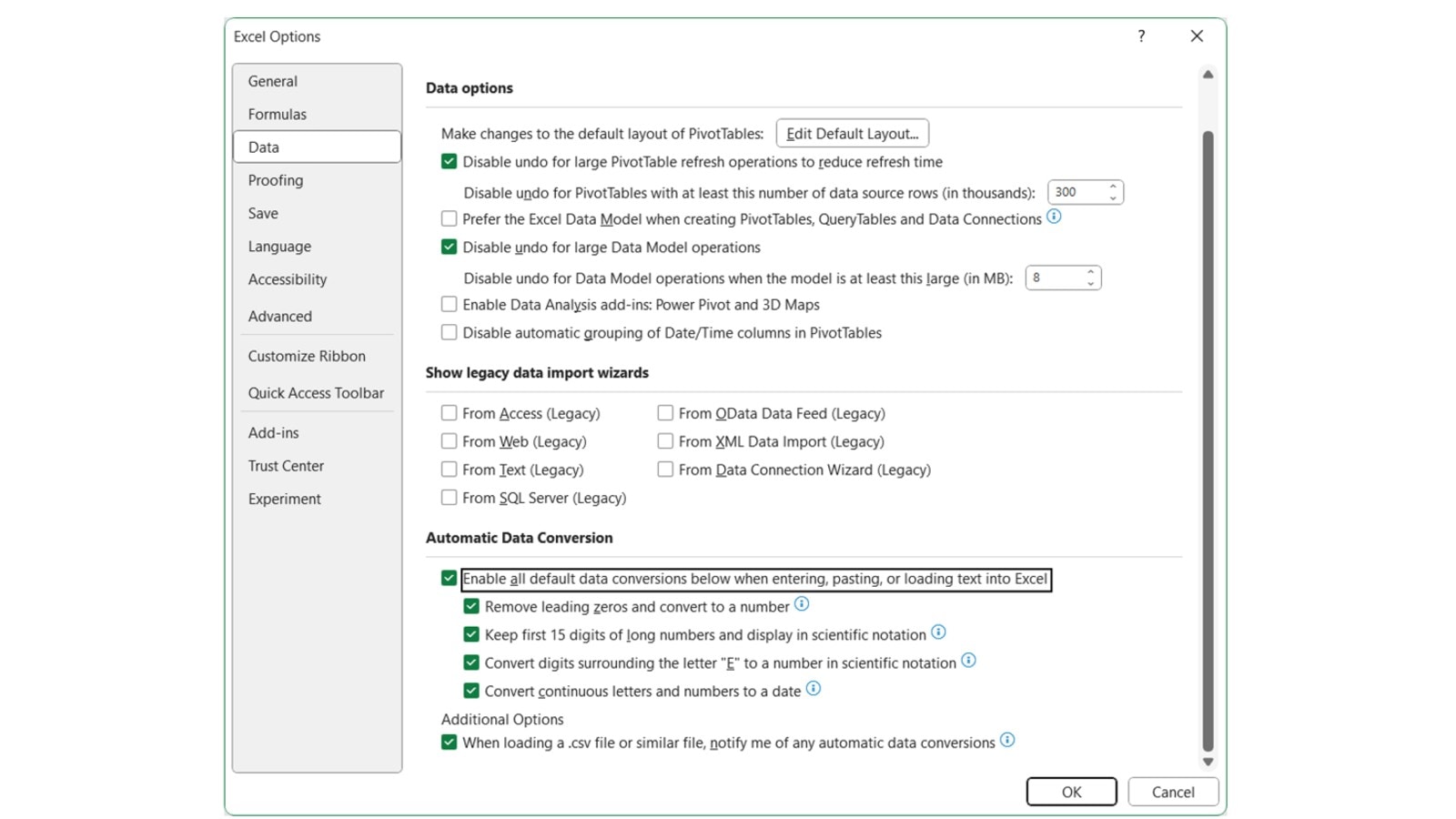Uncheck Disable undo for large PivotTable refresh operations
The height and width of the screenshot is (819, 1456).
449,161
